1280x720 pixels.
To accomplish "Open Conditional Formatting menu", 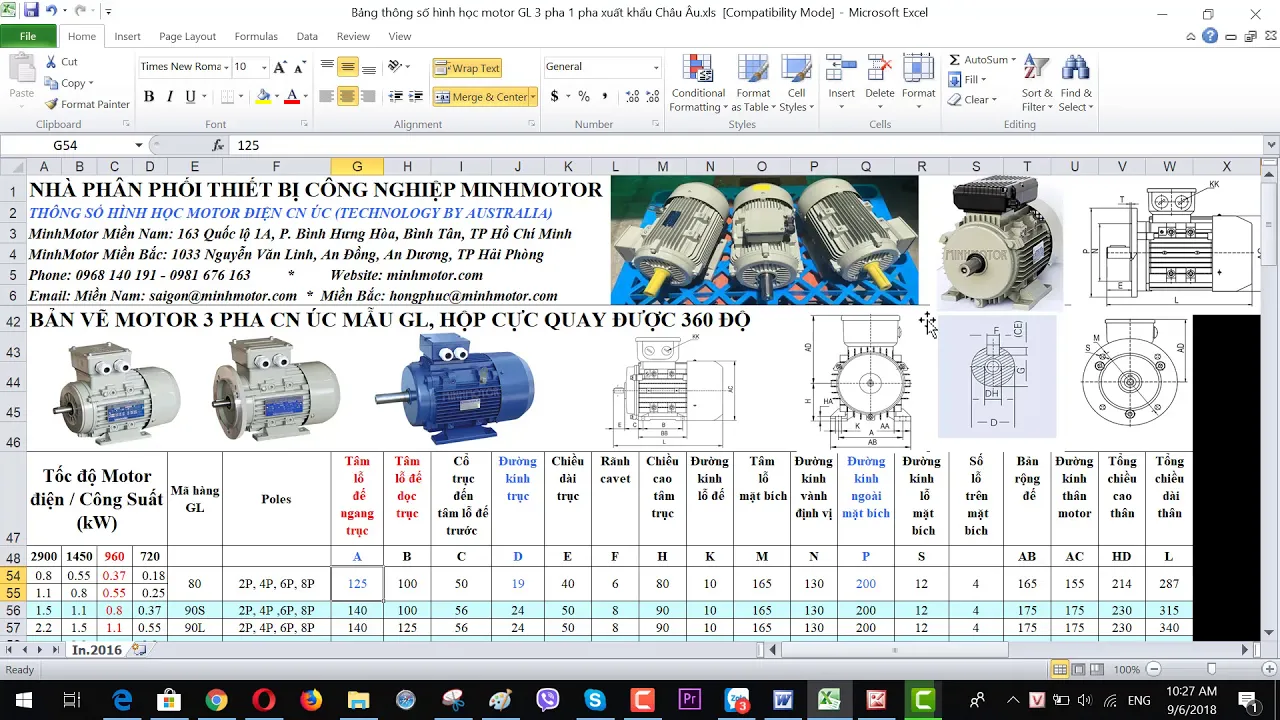I will coord(697,83).
